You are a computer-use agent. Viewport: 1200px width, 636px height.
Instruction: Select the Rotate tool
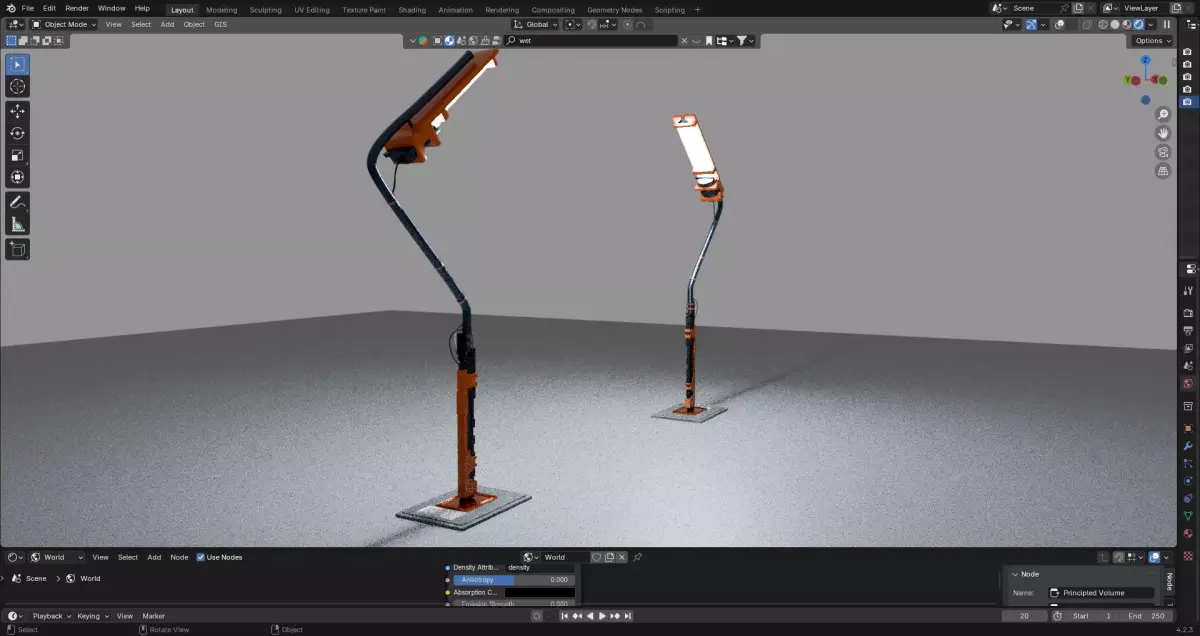pos(16,132)
